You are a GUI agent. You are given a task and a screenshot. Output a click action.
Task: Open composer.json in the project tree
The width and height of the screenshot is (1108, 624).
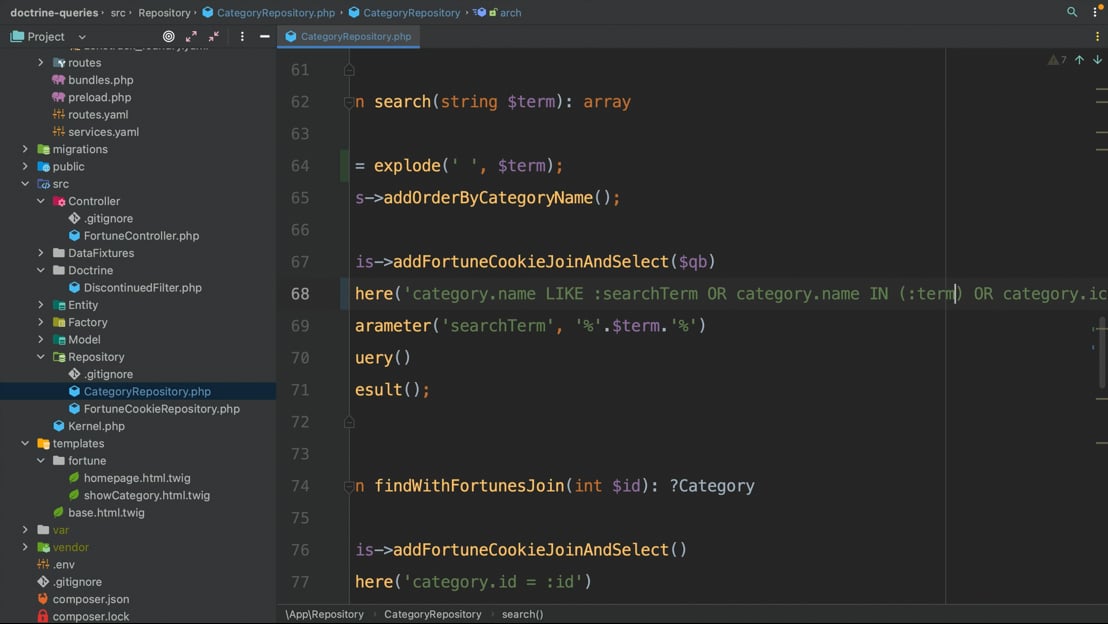[90, 599]
